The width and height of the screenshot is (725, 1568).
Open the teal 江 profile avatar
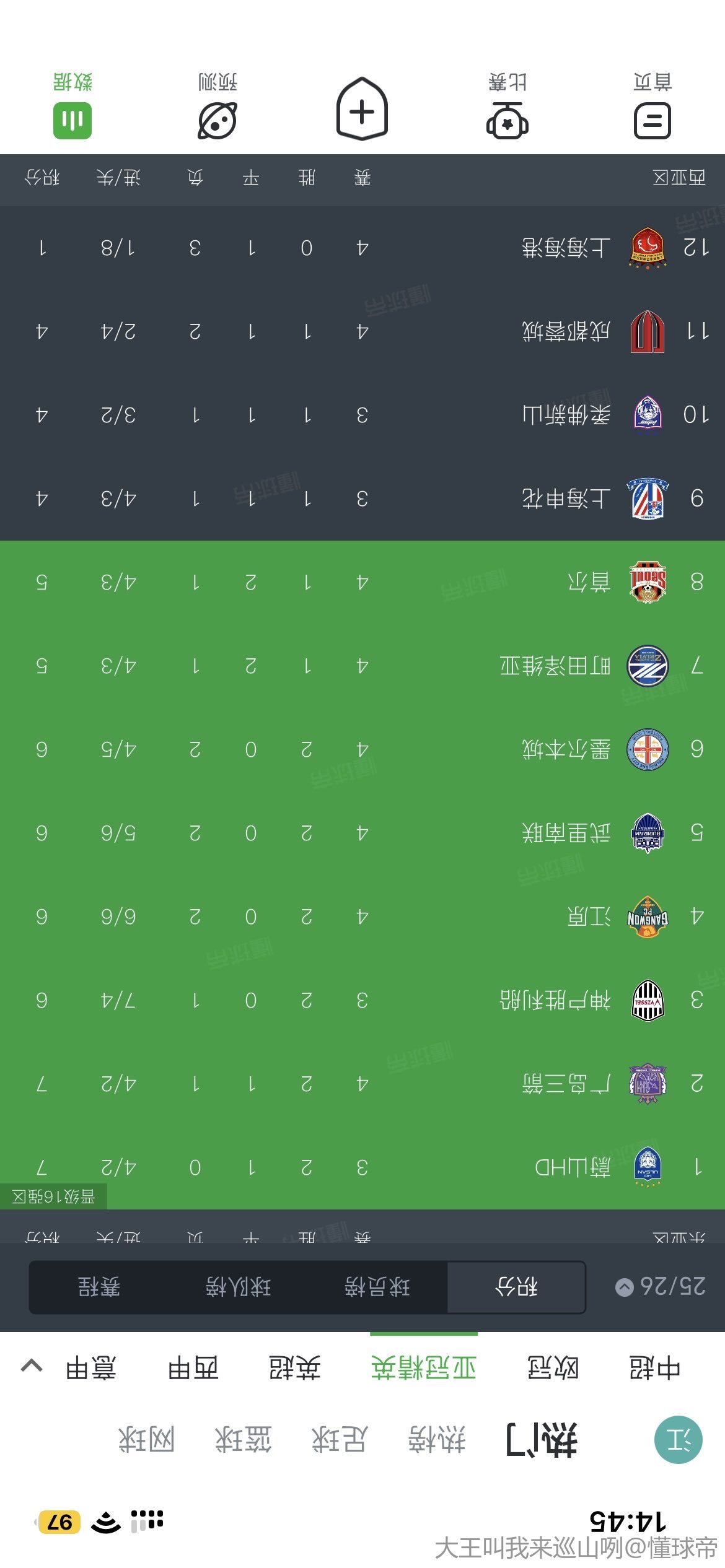[x=679, y=1440]
